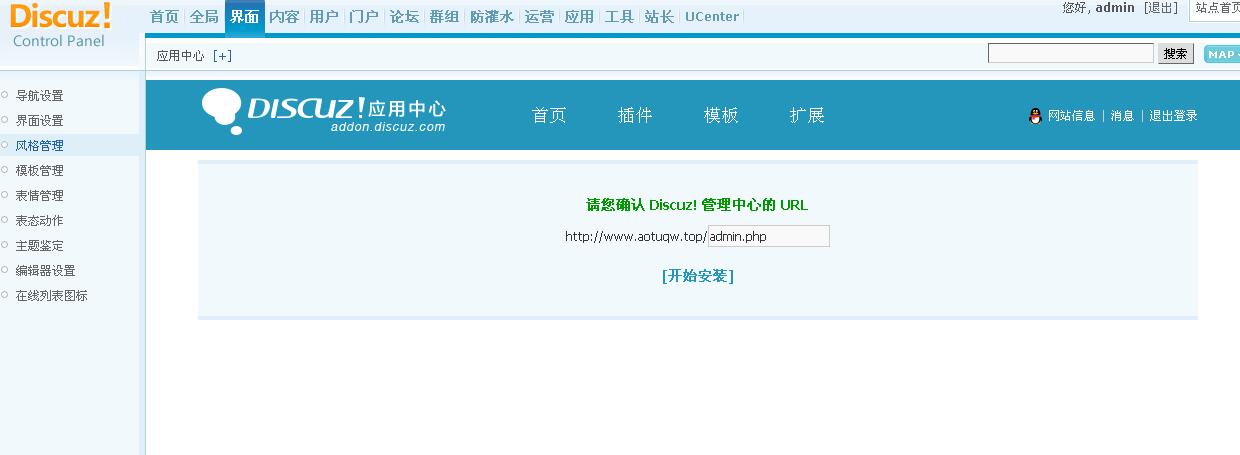
Task: Open the 用户 top menu
Action: click(x=324, y=17)
